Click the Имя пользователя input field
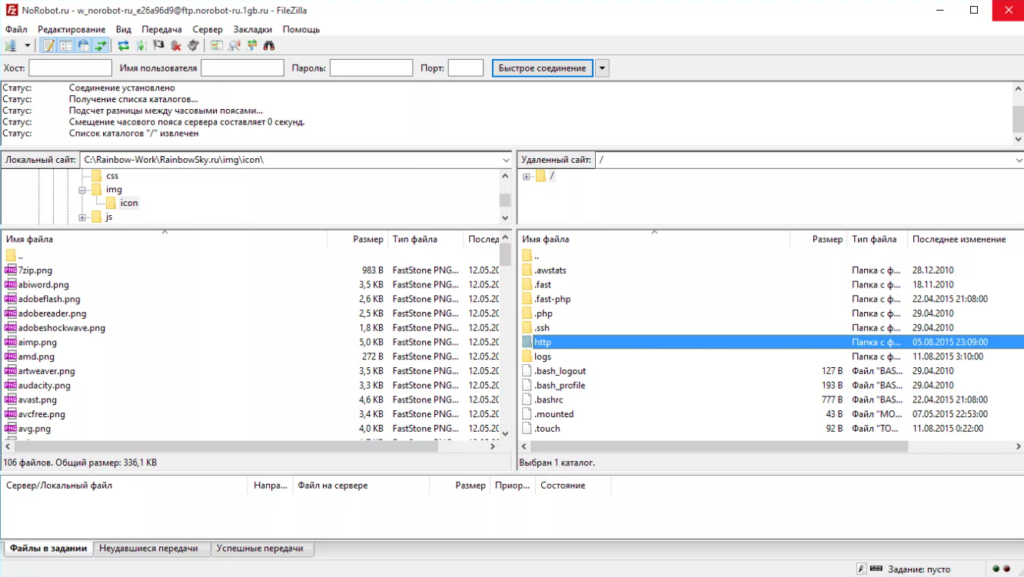The width and height of the screenshot is (1024, 577). point(242,68)
